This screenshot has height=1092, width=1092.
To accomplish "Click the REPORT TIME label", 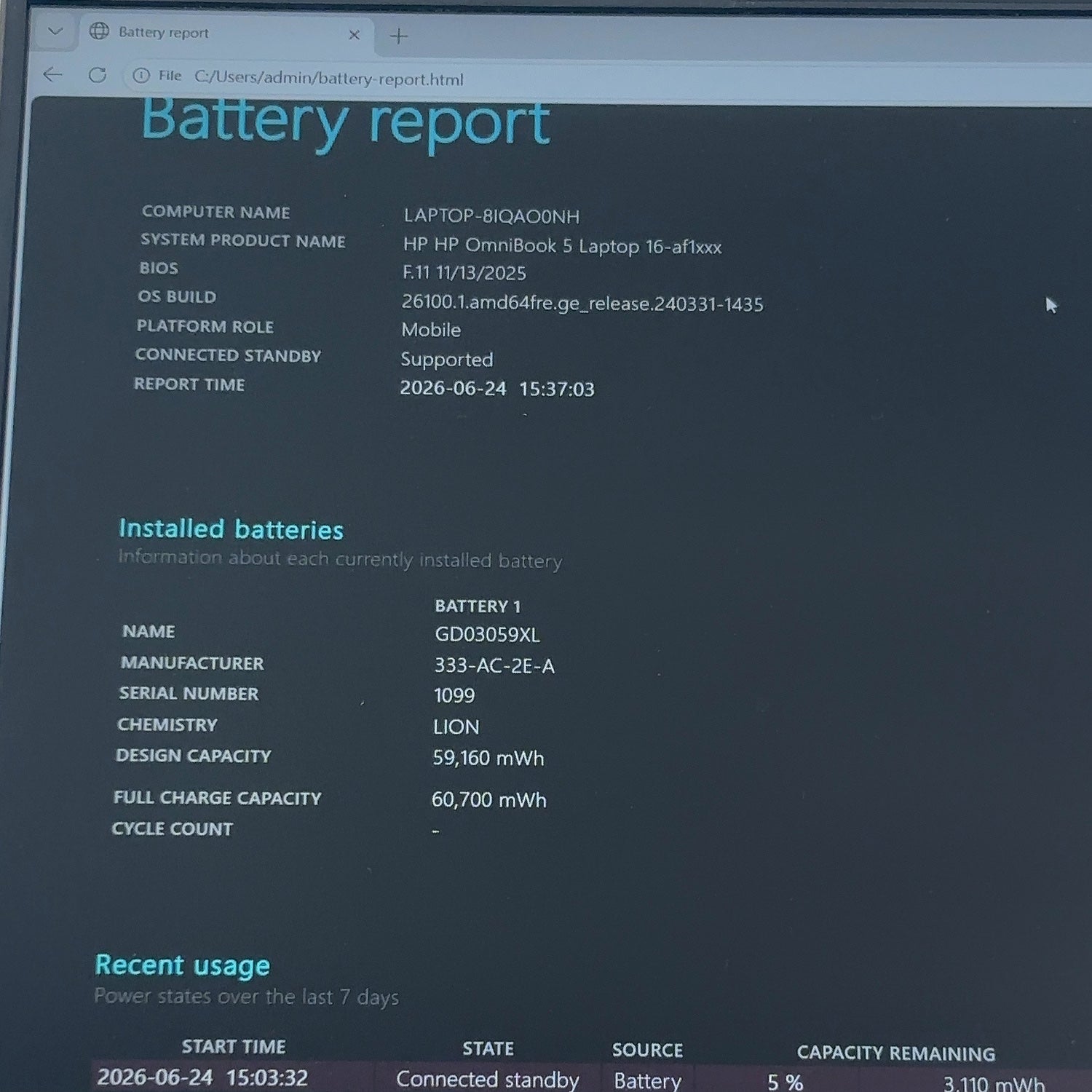I will tap(189, 384).
